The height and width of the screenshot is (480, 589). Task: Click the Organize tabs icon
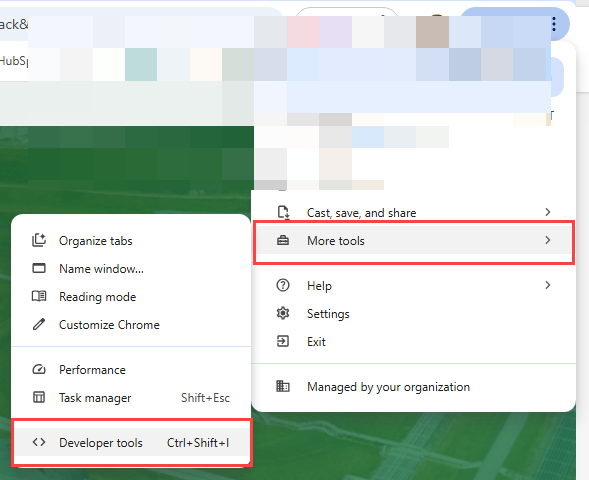coord(39,240)
